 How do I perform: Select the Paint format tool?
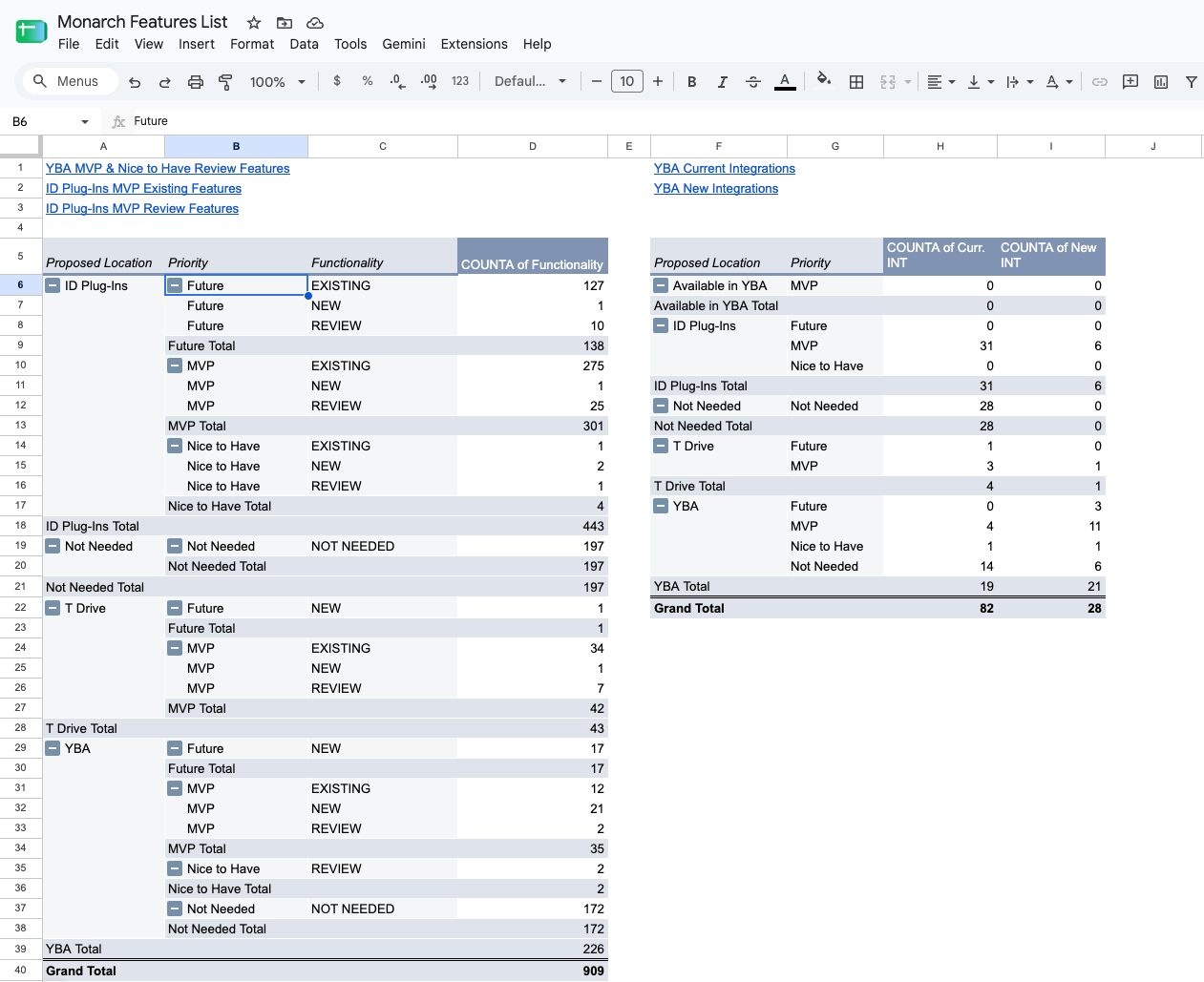(x=226, y=82)
